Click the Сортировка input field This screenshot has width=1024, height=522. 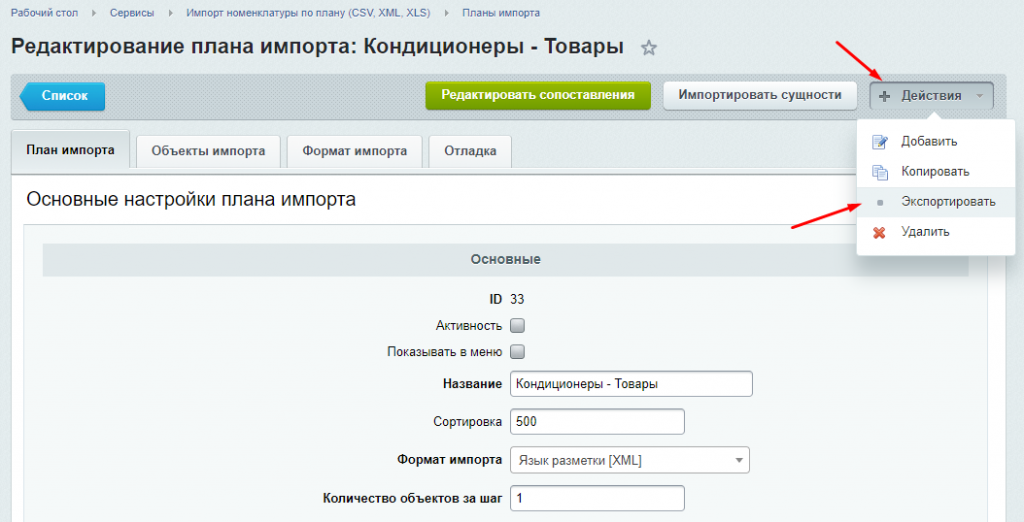click(597, 421)
